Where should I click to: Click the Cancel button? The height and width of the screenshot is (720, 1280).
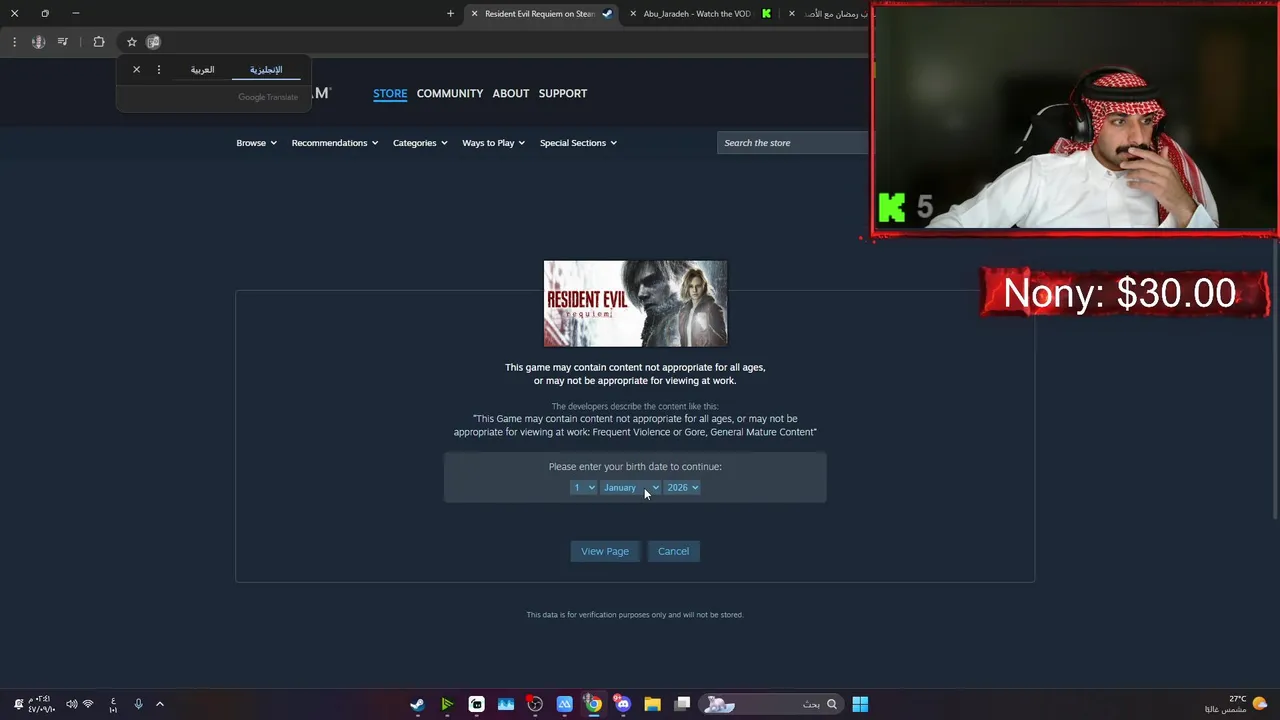point(673,551)
